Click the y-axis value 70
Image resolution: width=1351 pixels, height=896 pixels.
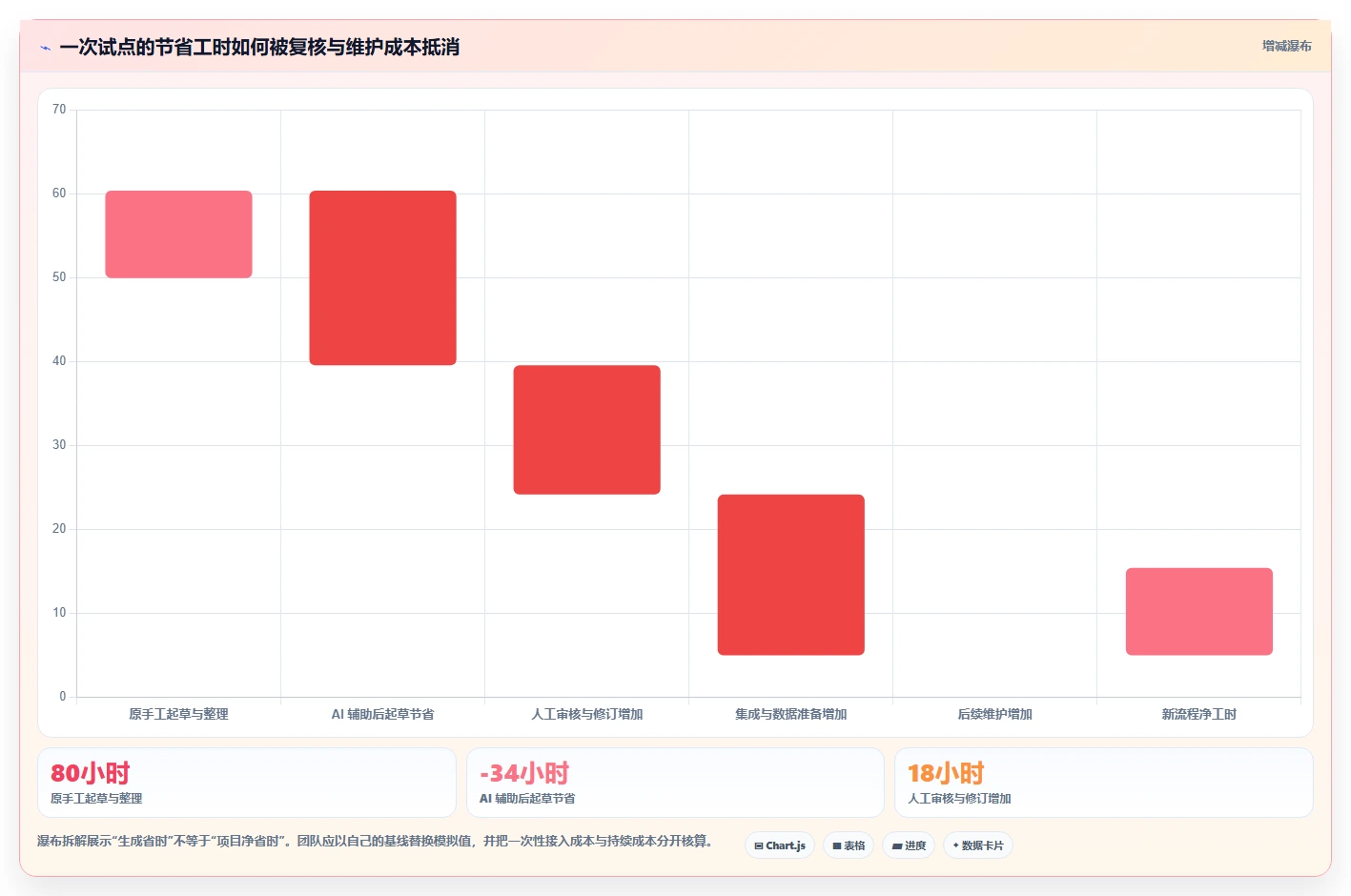click(x=59, y=110)
